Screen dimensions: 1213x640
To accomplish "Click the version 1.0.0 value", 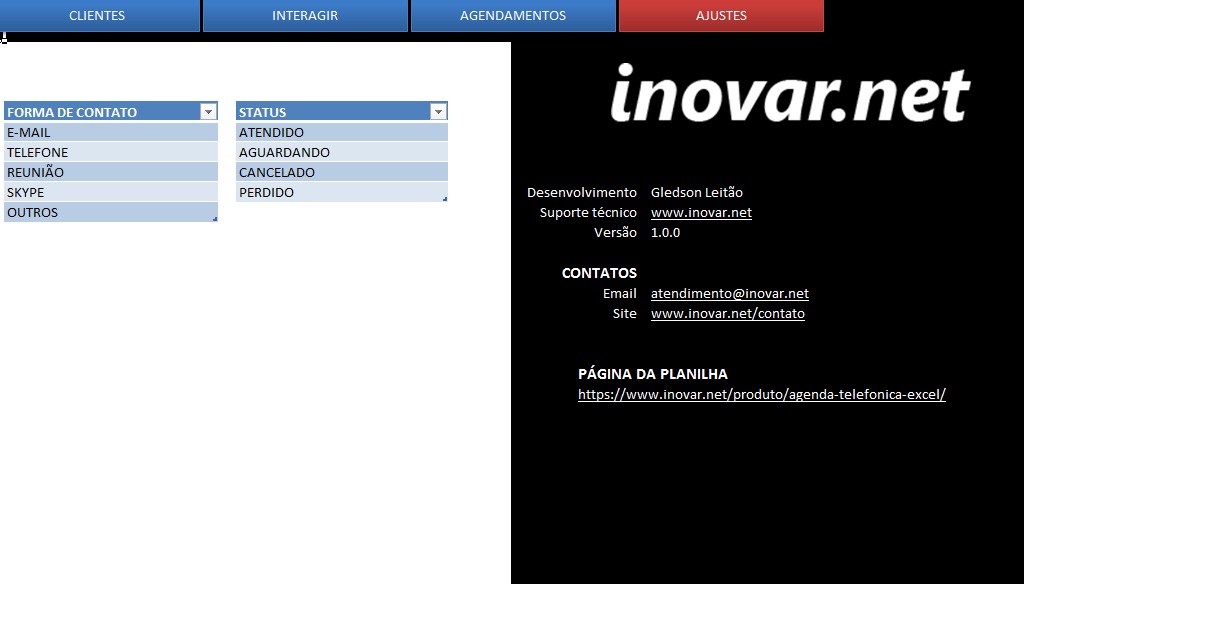I will 665,232.
